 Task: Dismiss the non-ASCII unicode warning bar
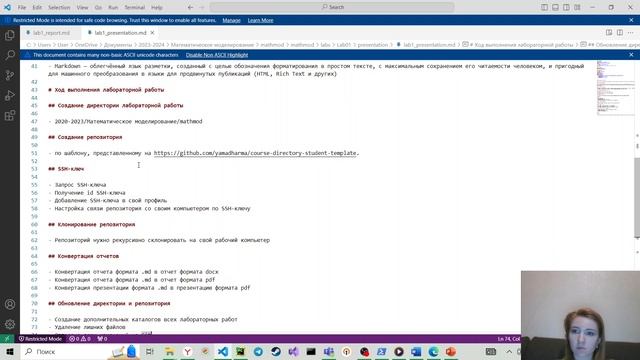(x=631, y=55)
